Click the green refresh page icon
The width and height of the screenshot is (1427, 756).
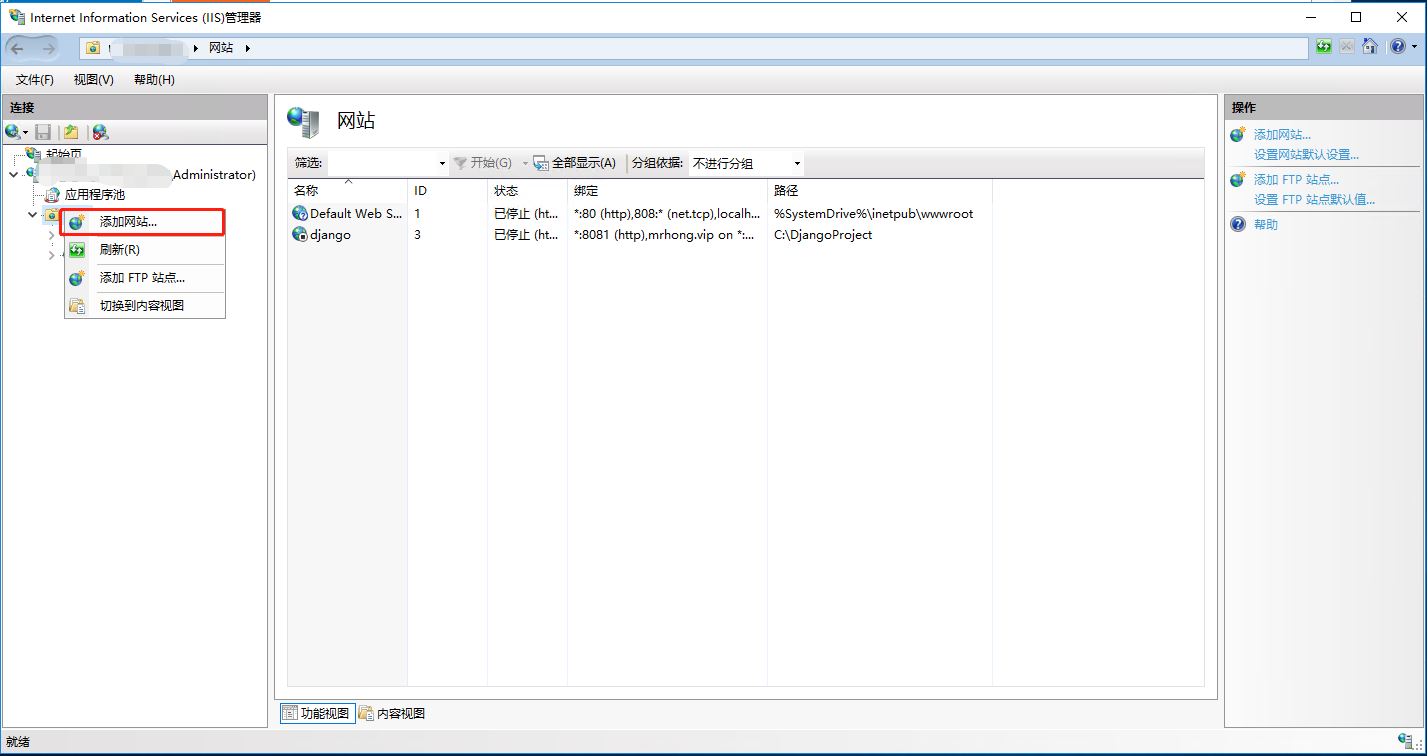click(x=1324, y=47)
